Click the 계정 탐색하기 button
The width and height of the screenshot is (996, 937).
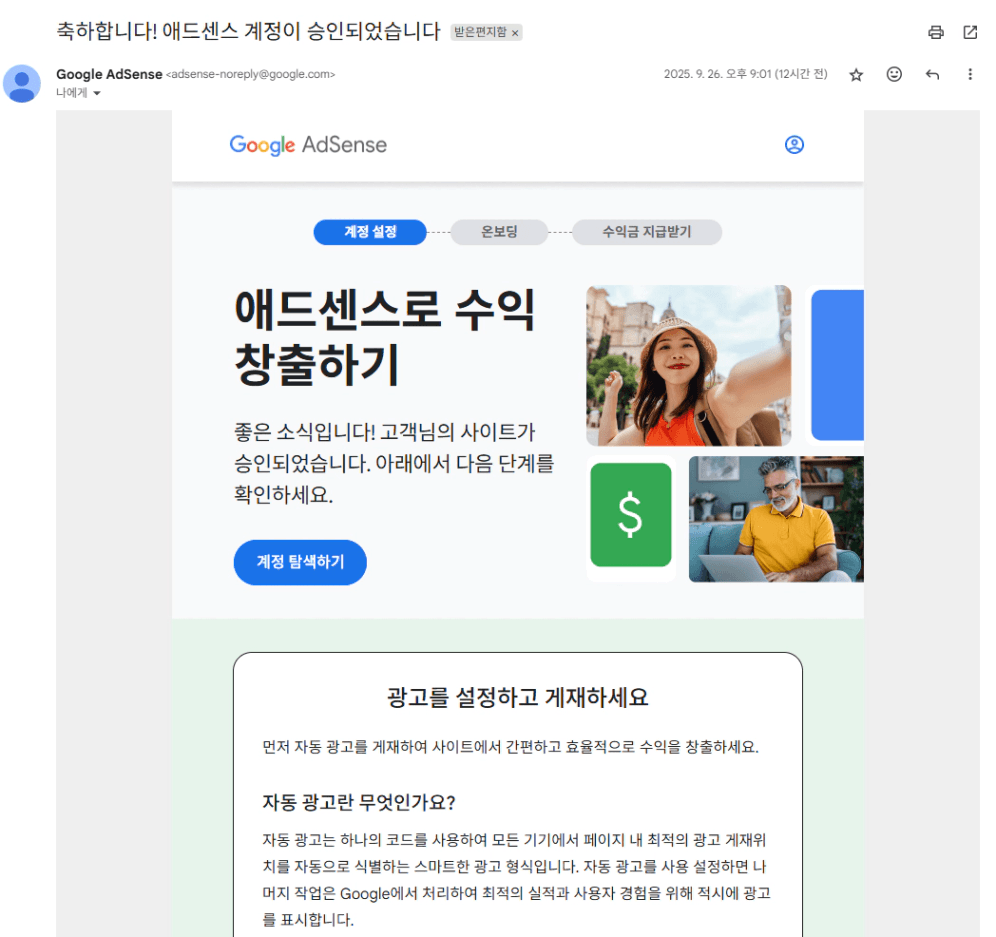click(x=300, y=562)
